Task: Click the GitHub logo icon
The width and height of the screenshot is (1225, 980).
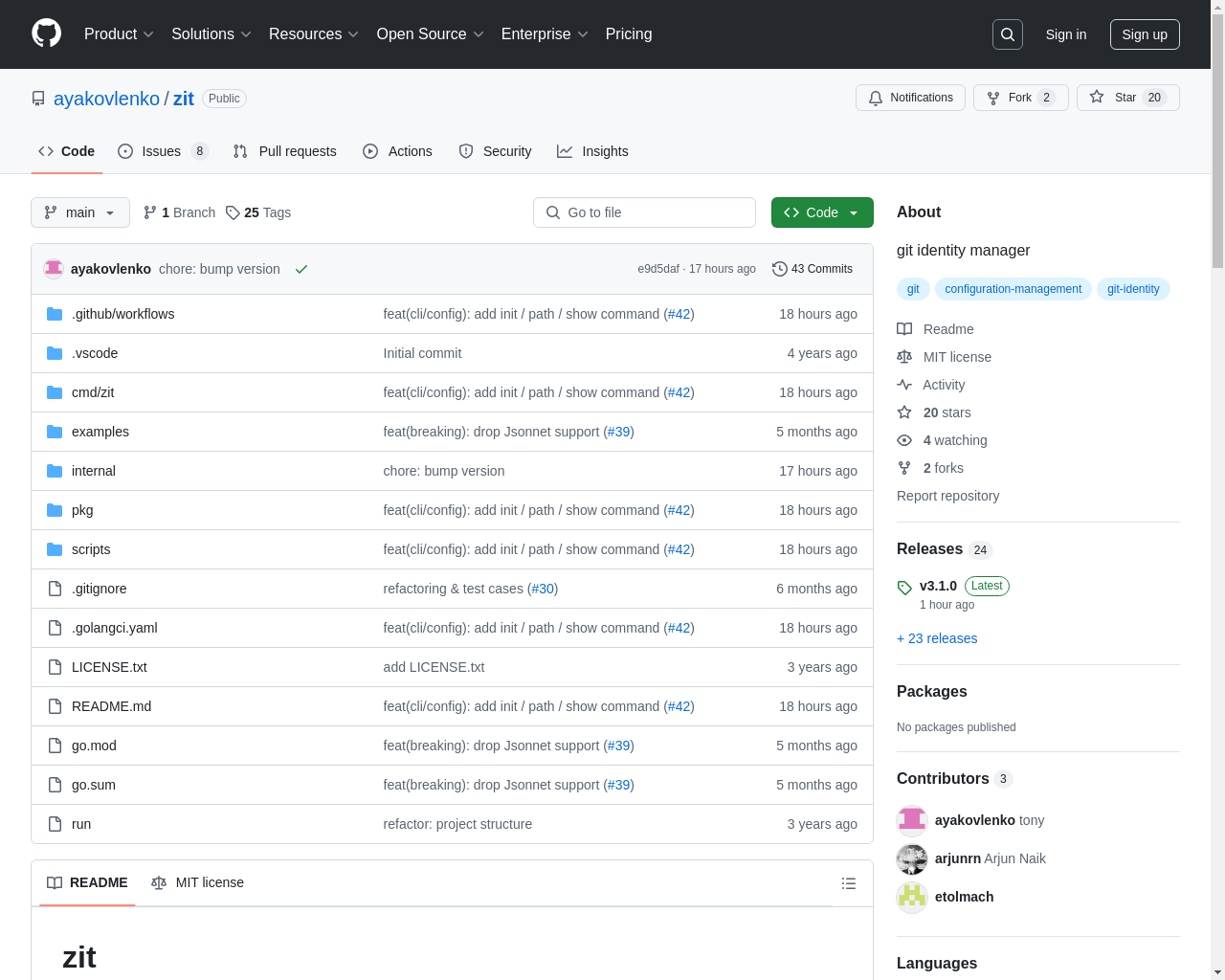Action: [x=46, y=33]
